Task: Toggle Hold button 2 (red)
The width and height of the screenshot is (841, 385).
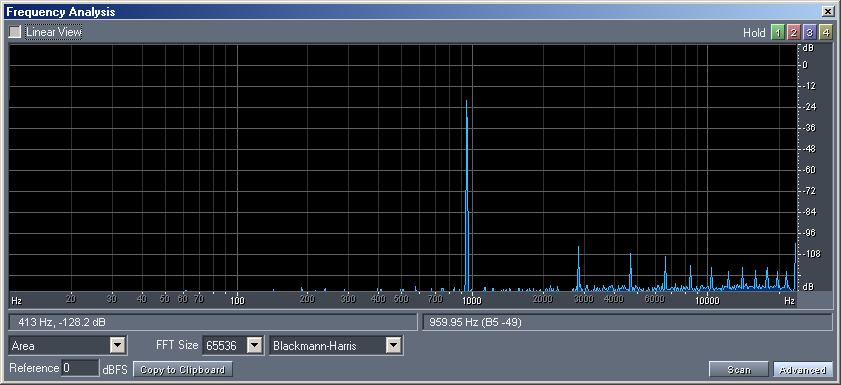Action: coord(793,33)
